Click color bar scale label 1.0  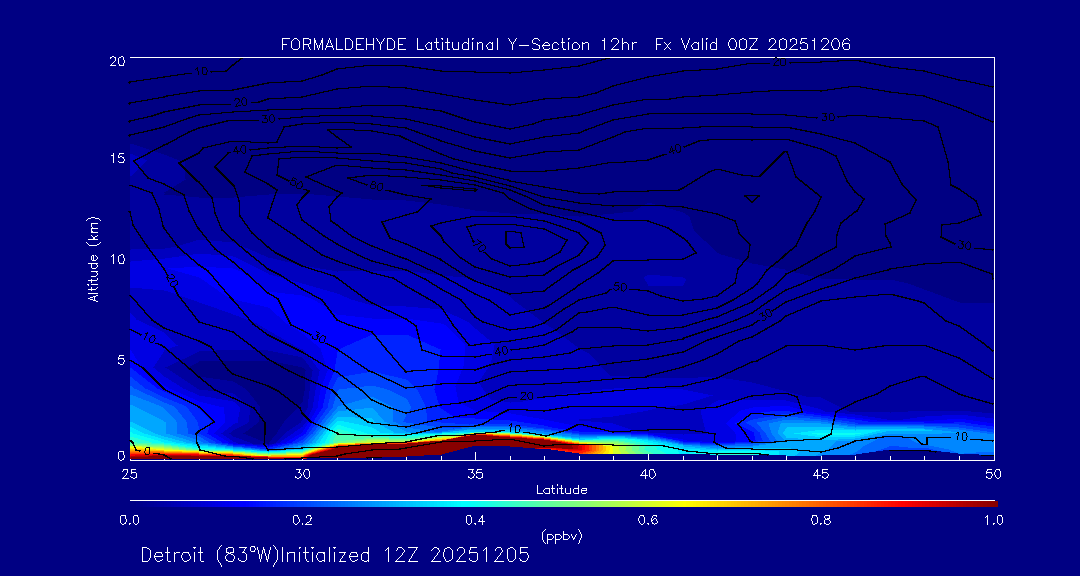tap(993, 520)
